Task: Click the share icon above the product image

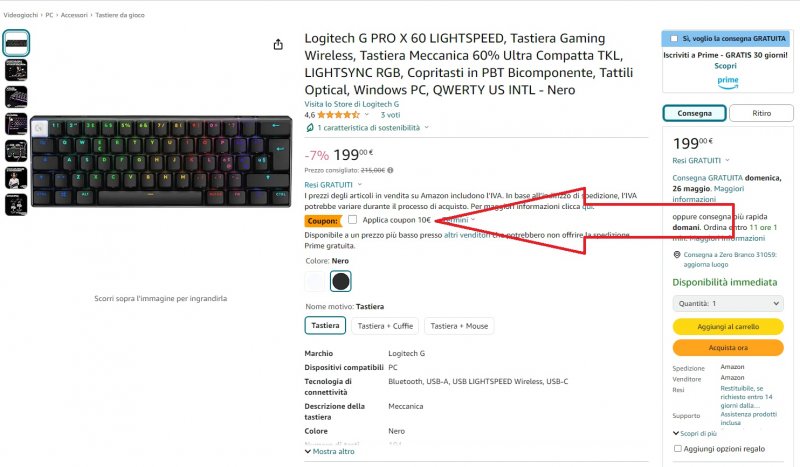Action: [x=278, y=44]
